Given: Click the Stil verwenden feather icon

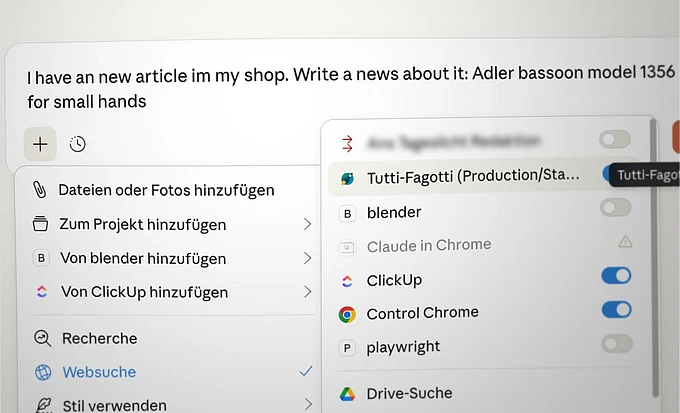Looking at the screenshot, I should (x=44, y=405).
